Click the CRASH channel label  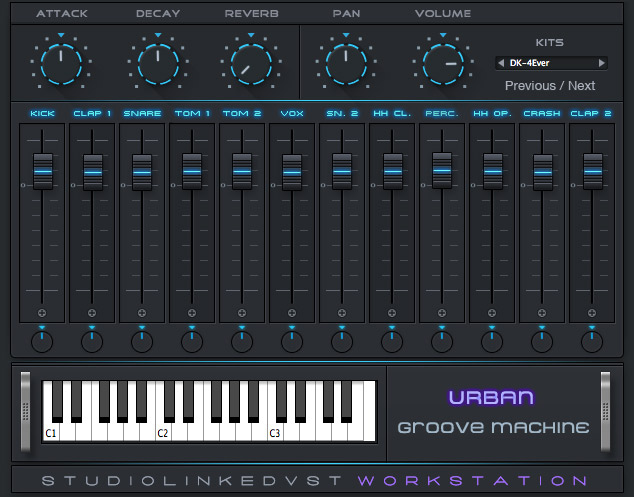point(542,114)
